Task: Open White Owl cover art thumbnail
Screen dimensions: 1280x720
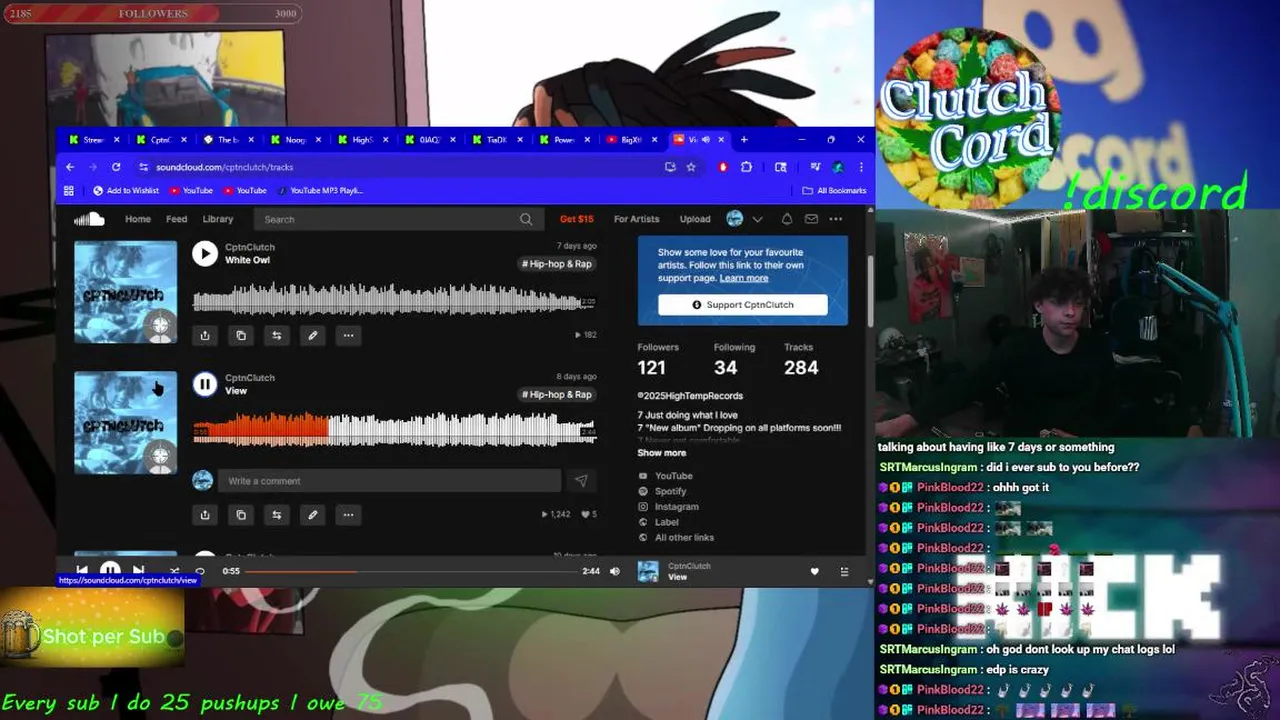Action: point(125,292)
